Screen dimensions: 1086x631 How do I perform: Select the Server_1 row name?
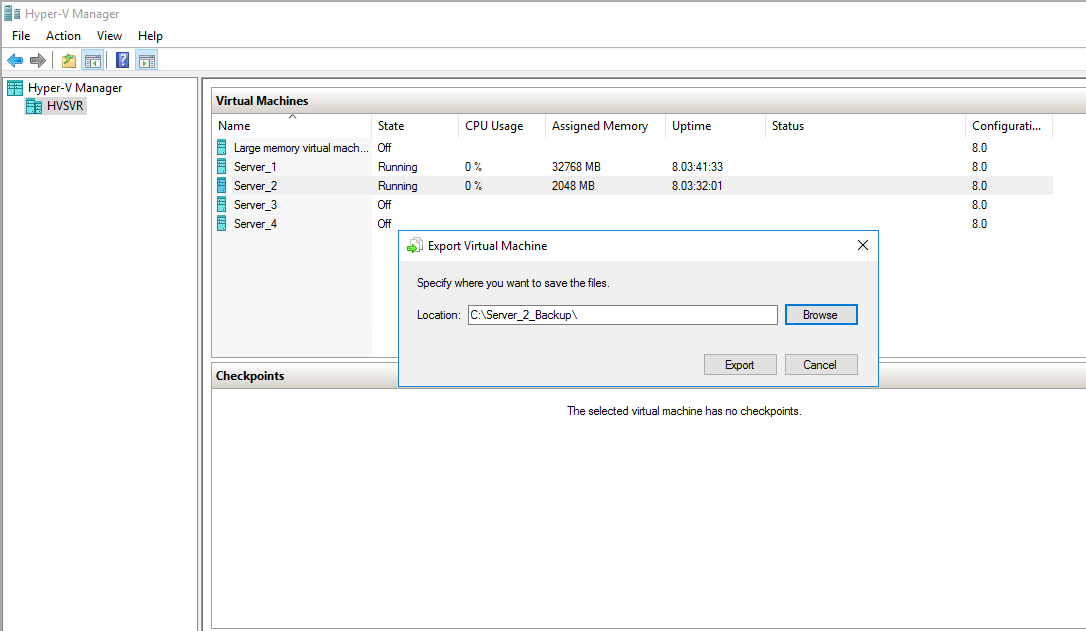pyautogui.click(x=255, y=167)
